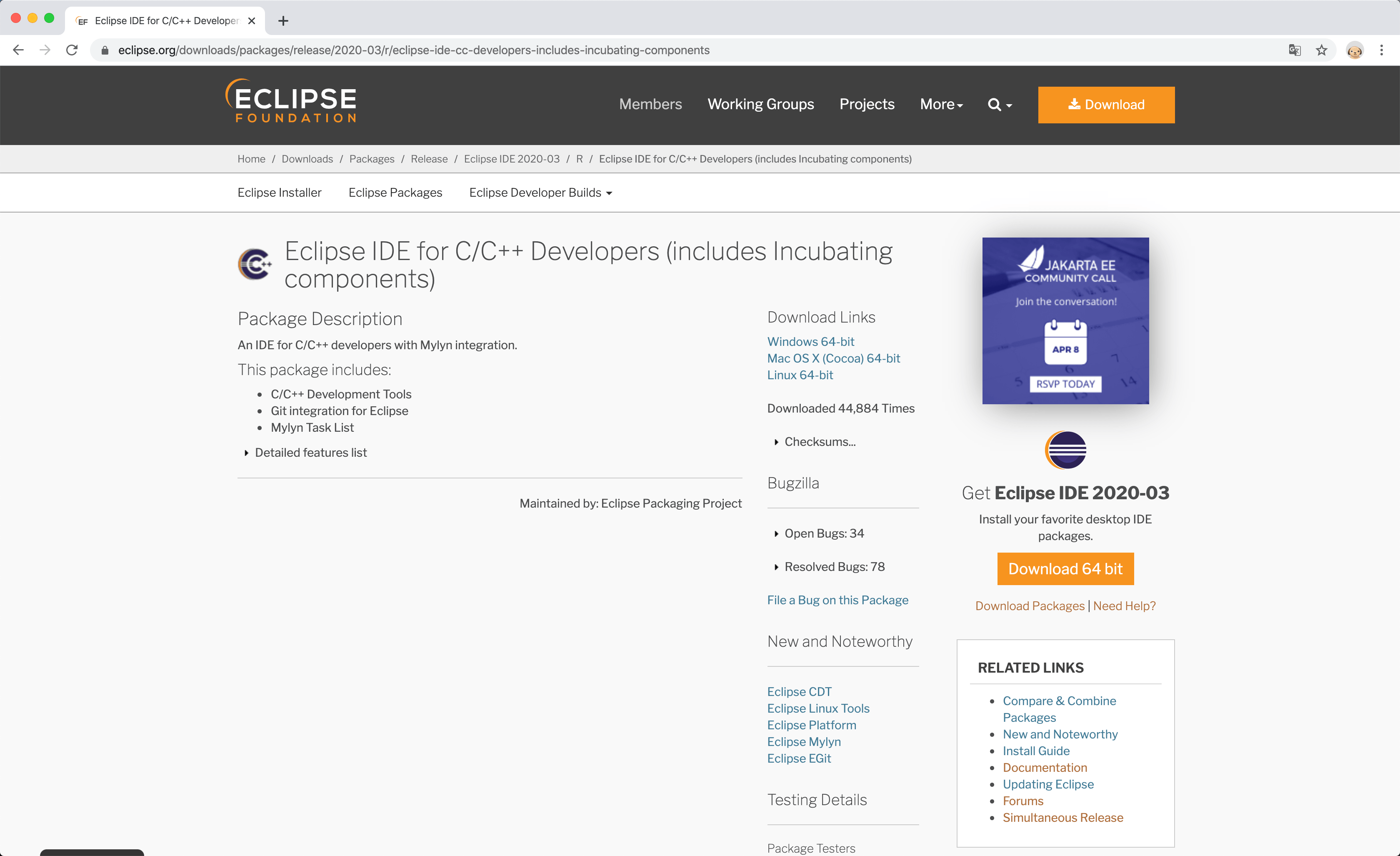1400x856 pixels.
Task: Expand the Detailed features list
Action: [x=306, y=453]
